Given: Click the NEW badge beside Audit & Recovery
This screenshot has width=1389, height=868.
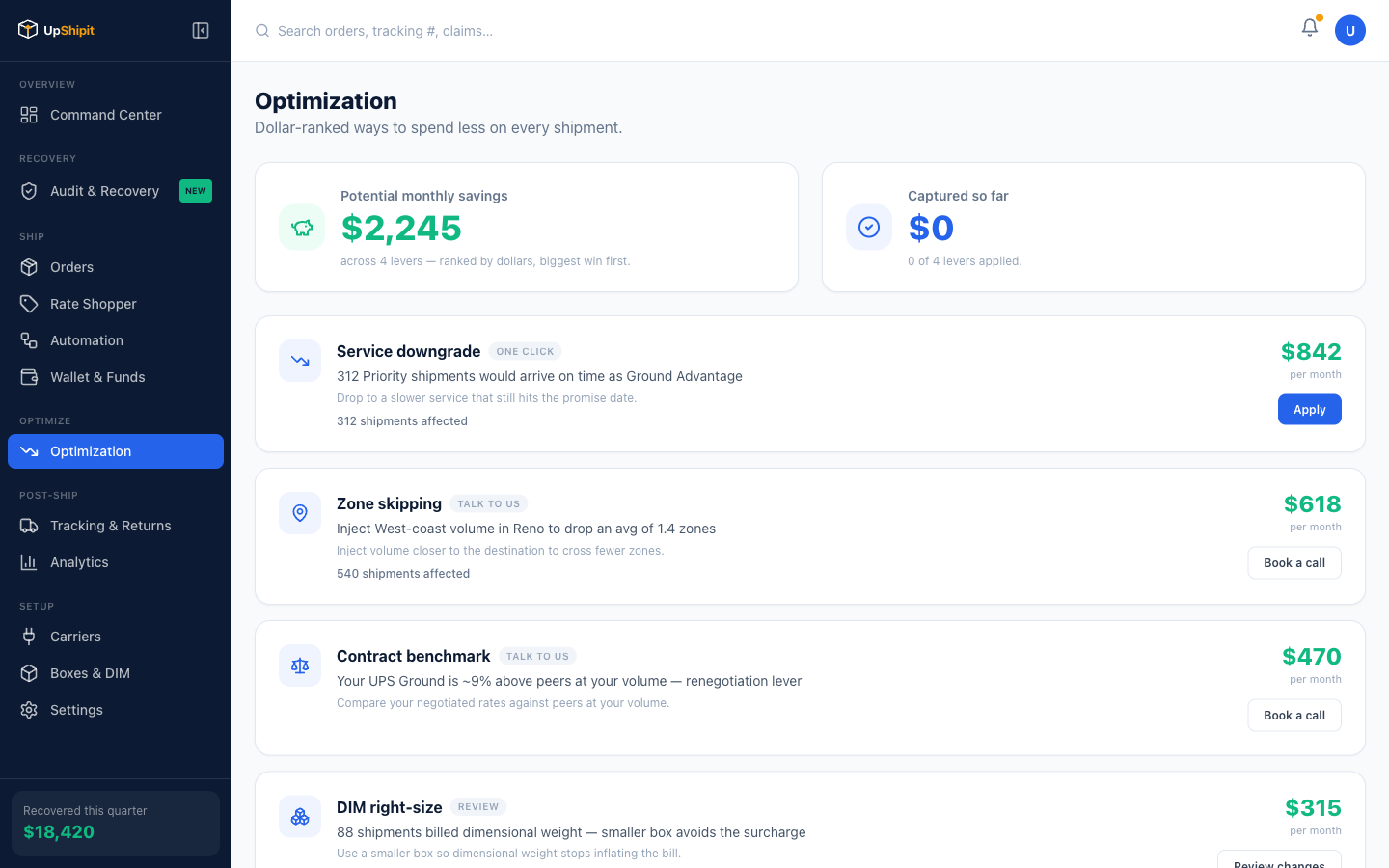Looking at the screenshot, I should (196, 191).
